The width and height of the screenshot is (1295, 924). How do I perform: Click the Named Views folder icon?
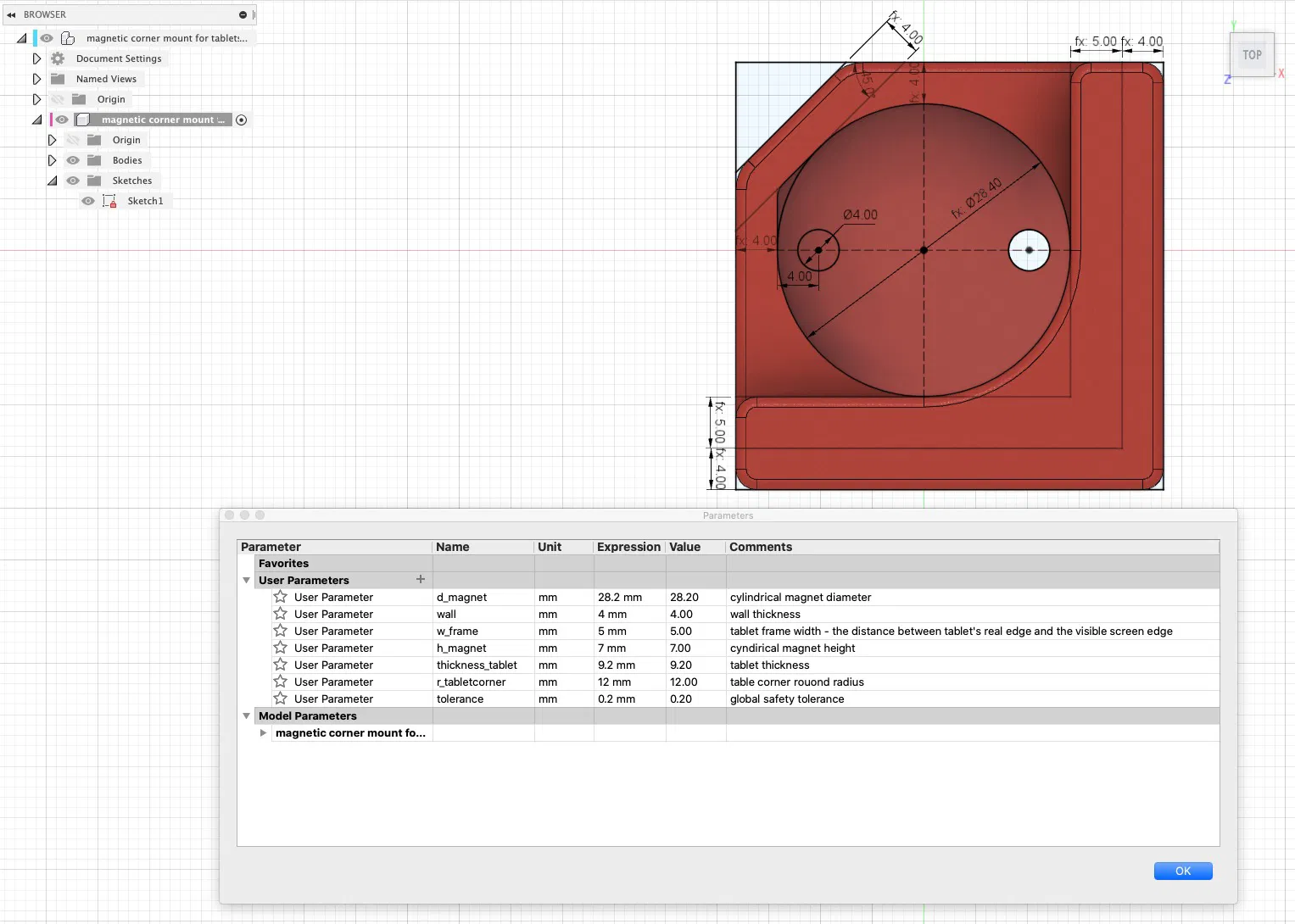[58, 79]
